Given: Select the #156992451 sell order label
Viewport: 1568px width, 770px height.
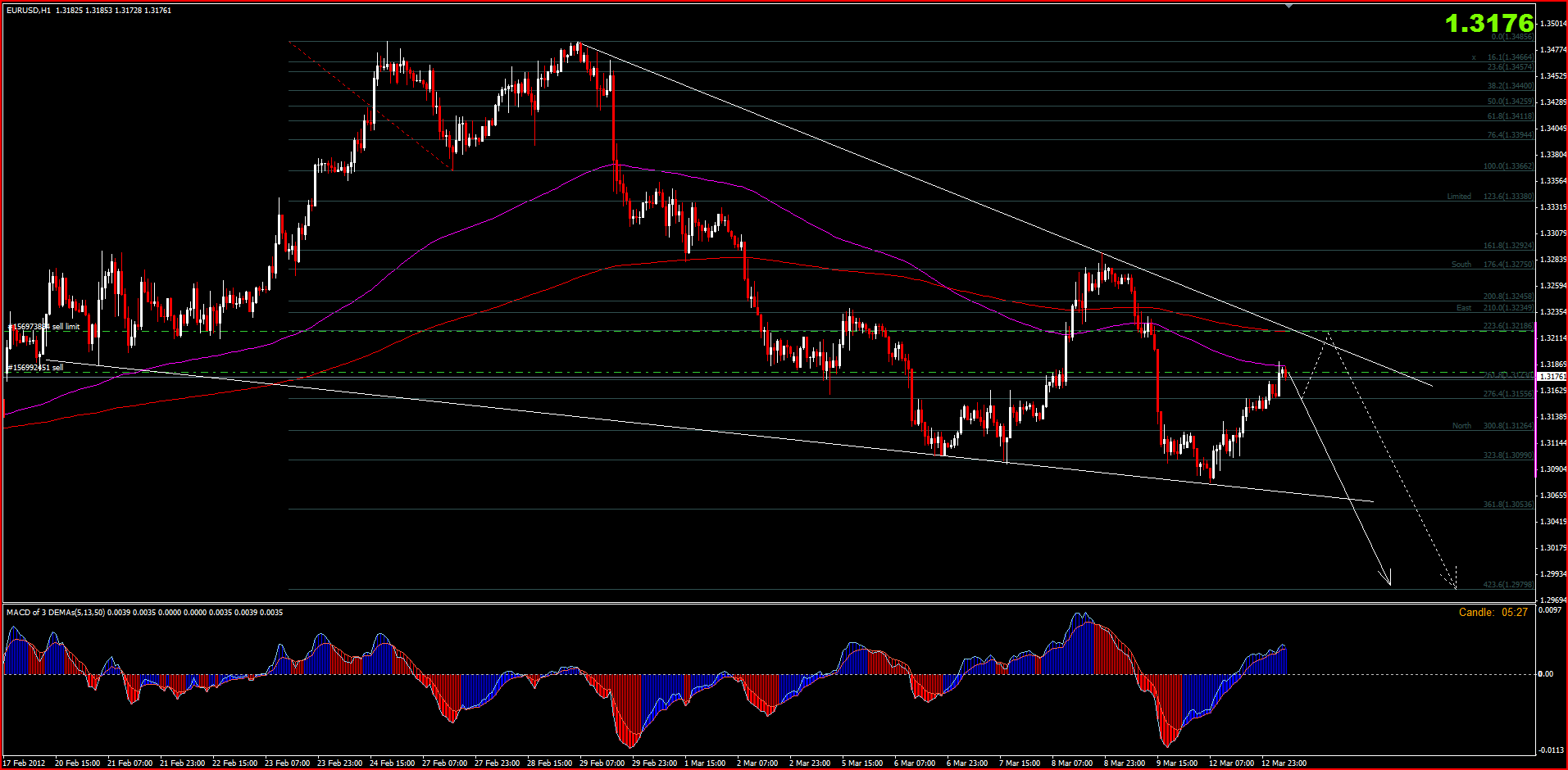Looking at the screenshot, I should pyautogui.click(x=35, y=368).
